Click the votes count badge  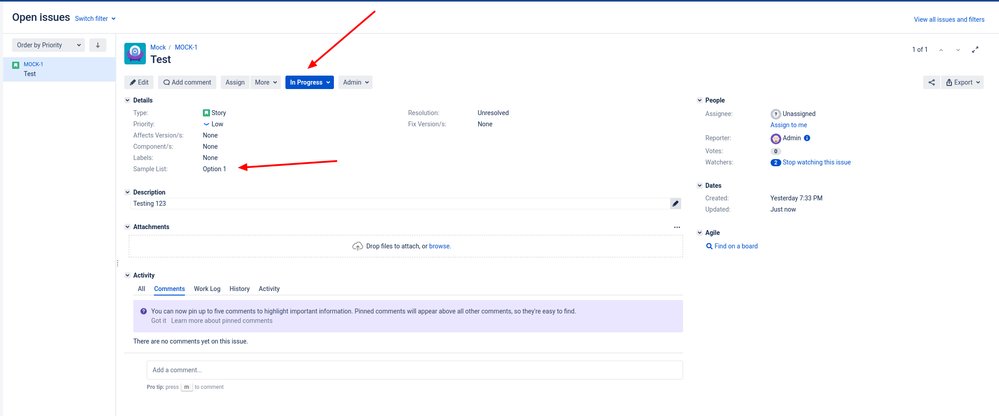coord(775,151)
